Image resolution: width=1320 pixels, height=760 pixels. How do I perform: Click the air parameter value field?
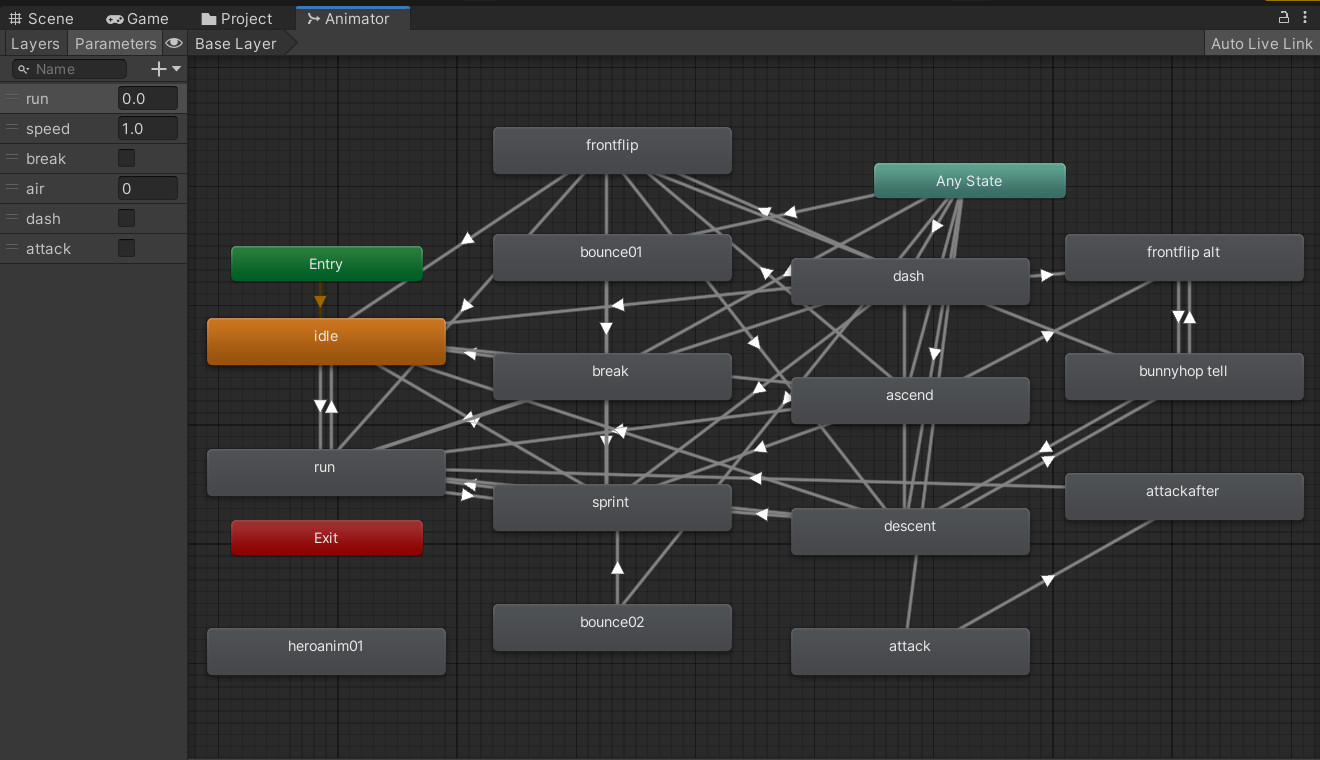pos(148,188)
